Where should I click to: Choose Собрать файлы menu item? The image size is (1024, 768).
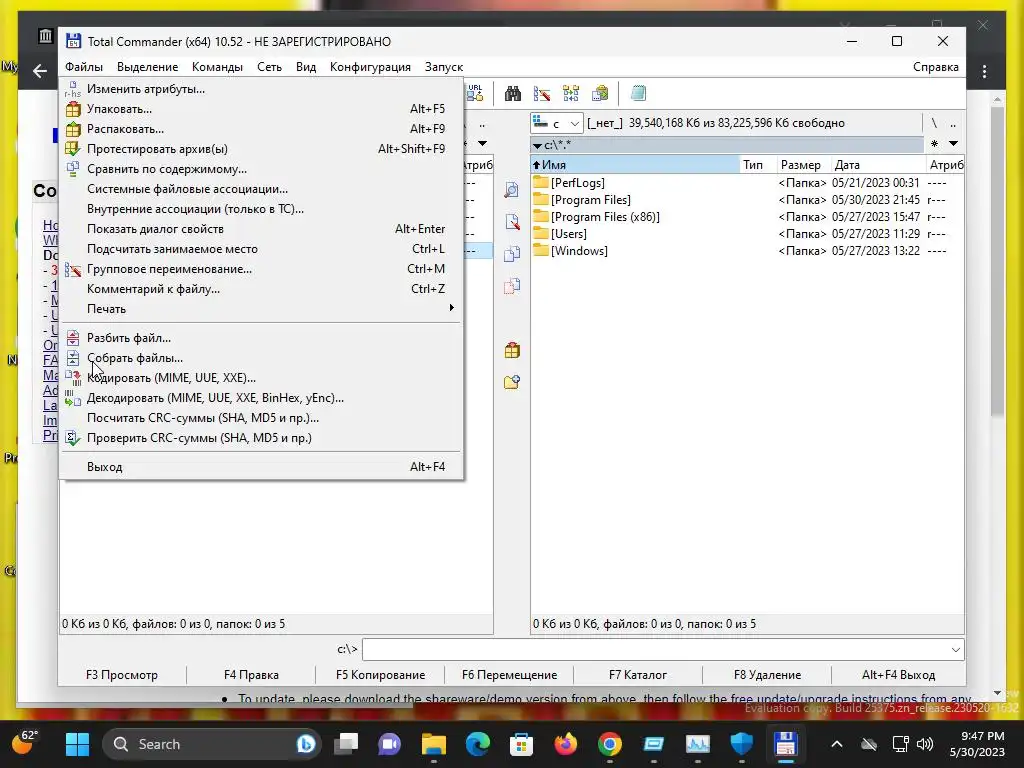coord(261,358)
